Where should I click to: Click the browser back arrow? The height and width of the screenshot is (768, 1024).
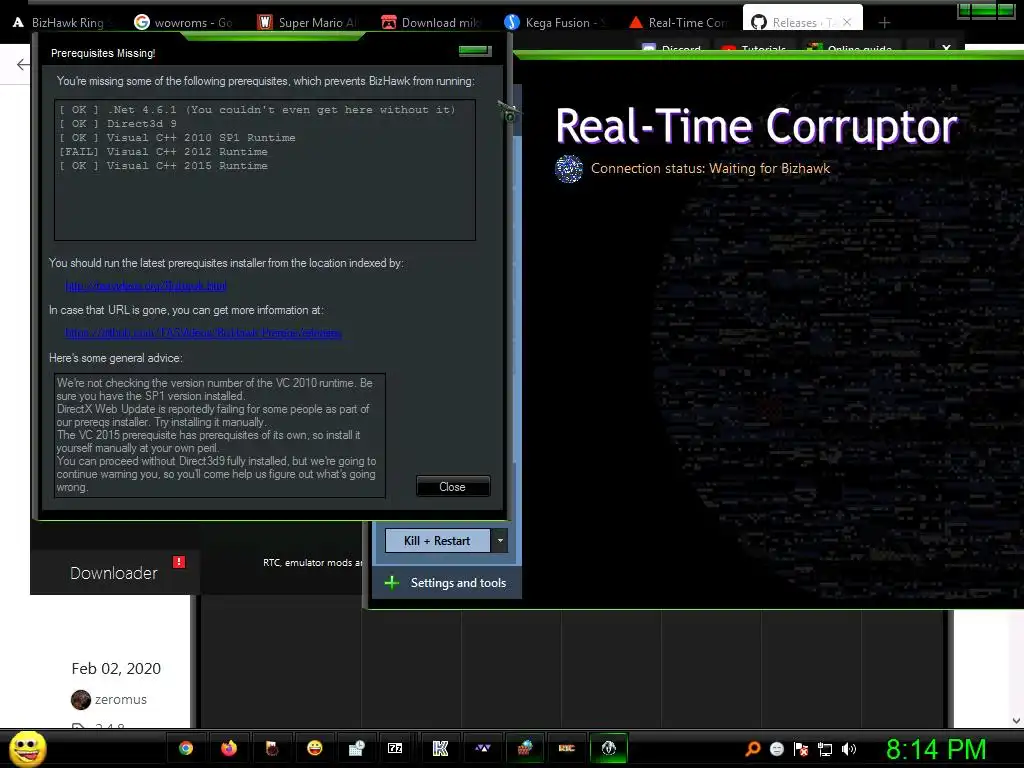(23, 64)
